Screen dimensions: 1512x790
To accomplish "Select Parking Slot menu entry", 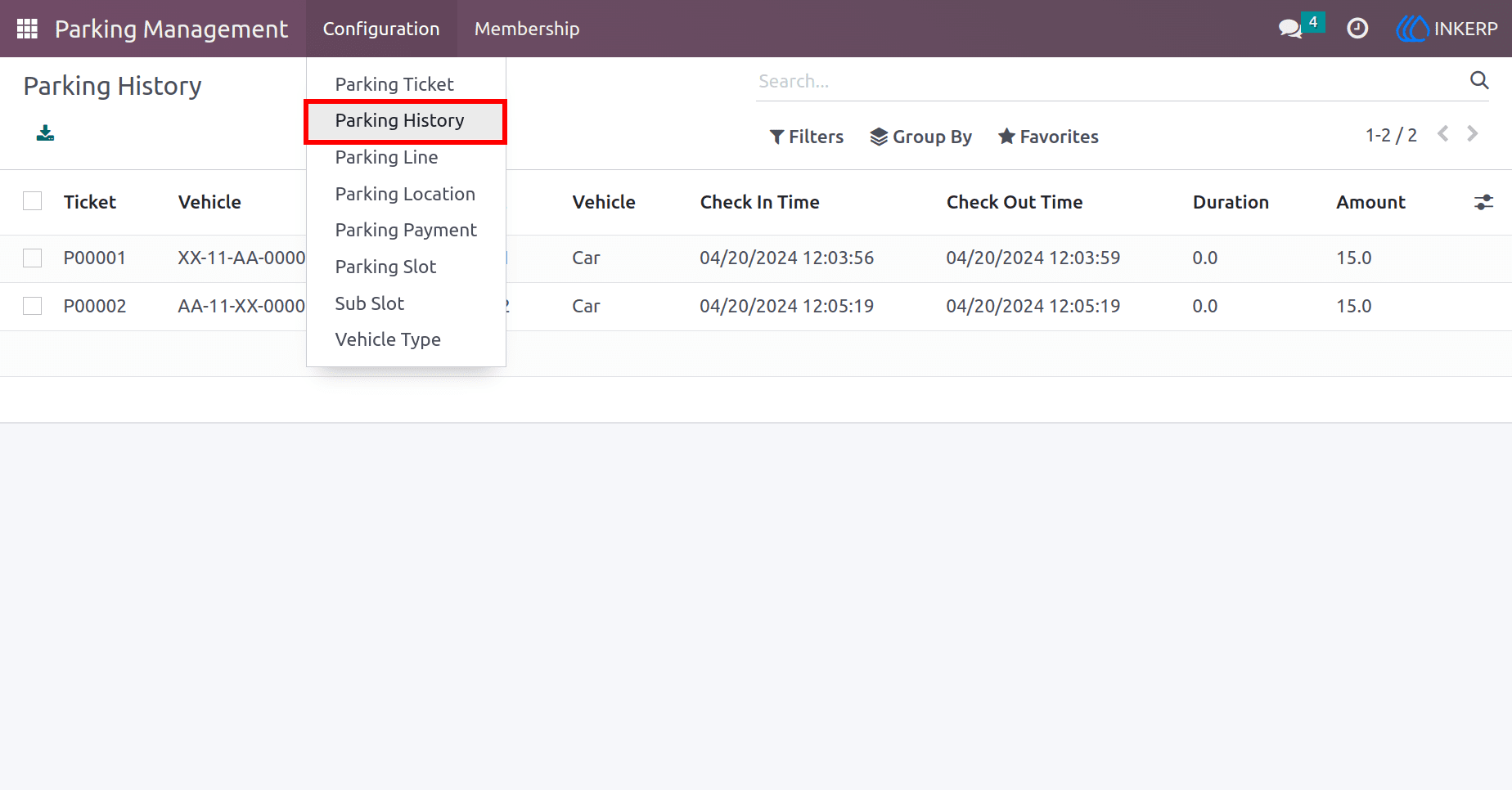I will (406, 267).
